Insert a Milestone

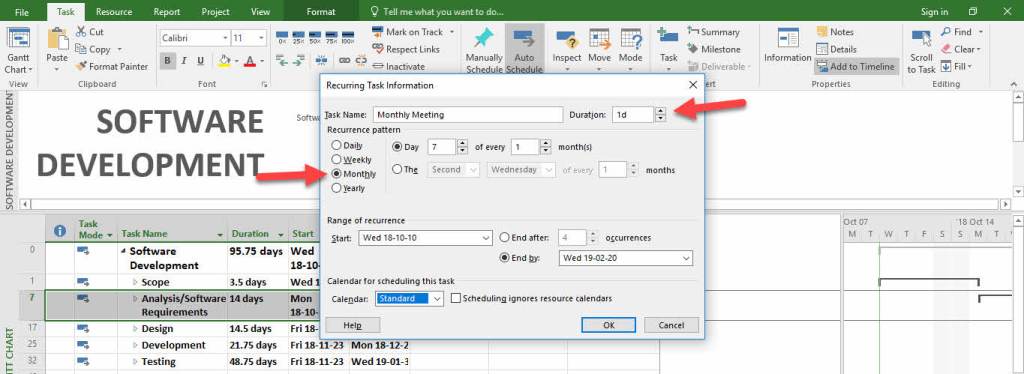coord(714,49)
